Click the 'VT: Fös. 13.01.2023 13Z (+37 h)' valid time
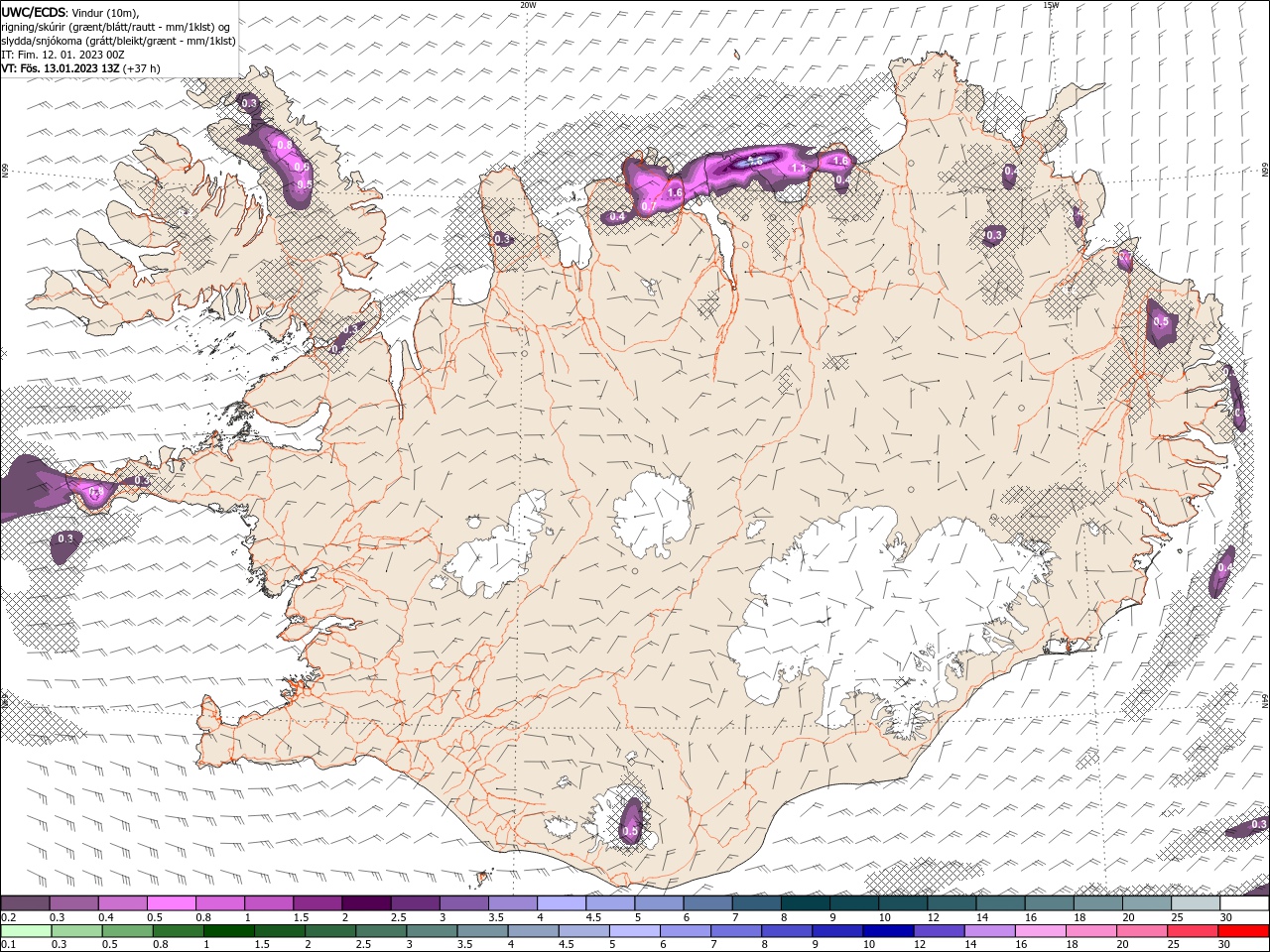Screen dimensions: 1270x952 point(80,68)
